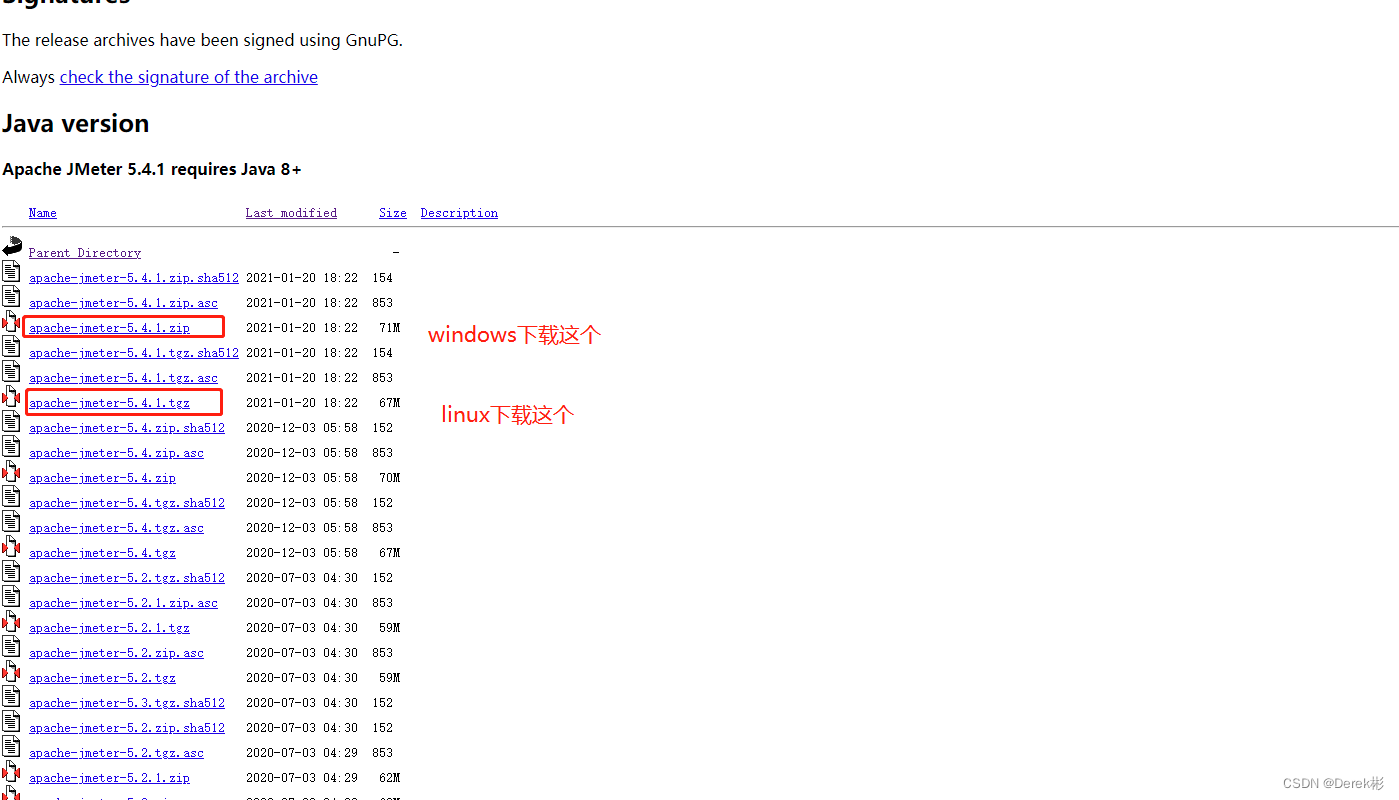Click the Description column header
Image resolution: width=1399 pixels, height=800 pixels.
click(x=458, y=212)
